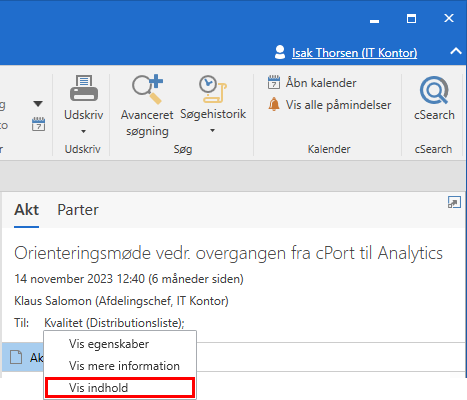Viewport: 467px width, 400px height.
Task: Switch to the Akt tab
Action: point(26,210)
